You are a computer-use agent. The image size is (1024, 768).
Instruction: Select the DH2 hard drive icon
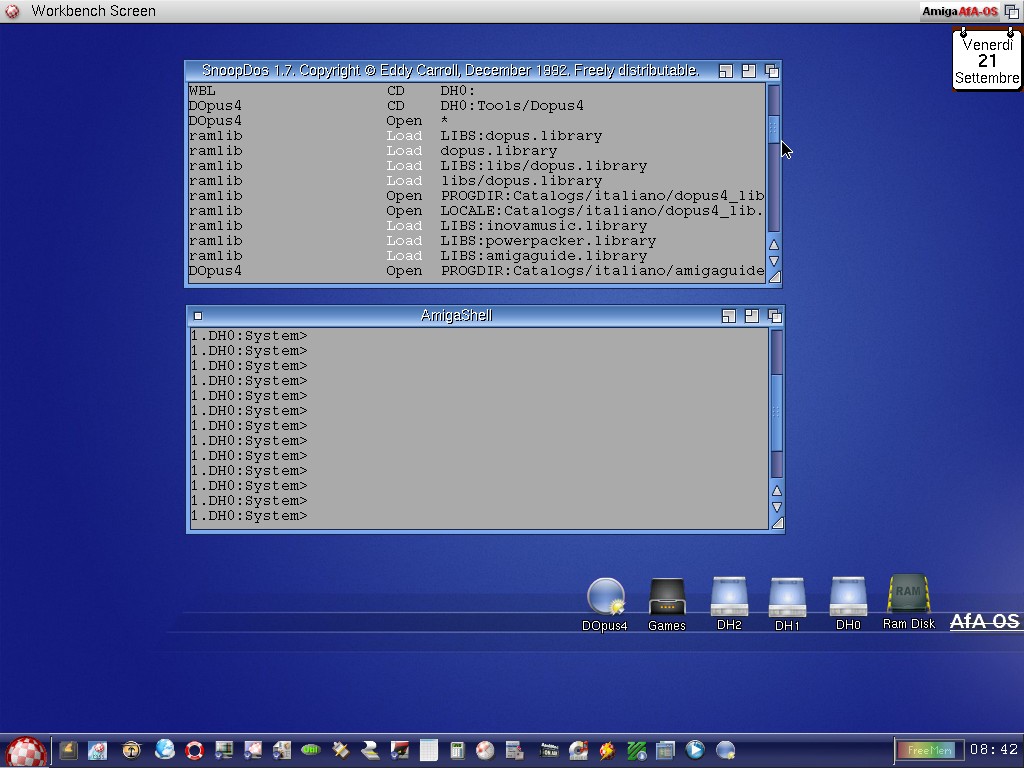coord(729,597)
